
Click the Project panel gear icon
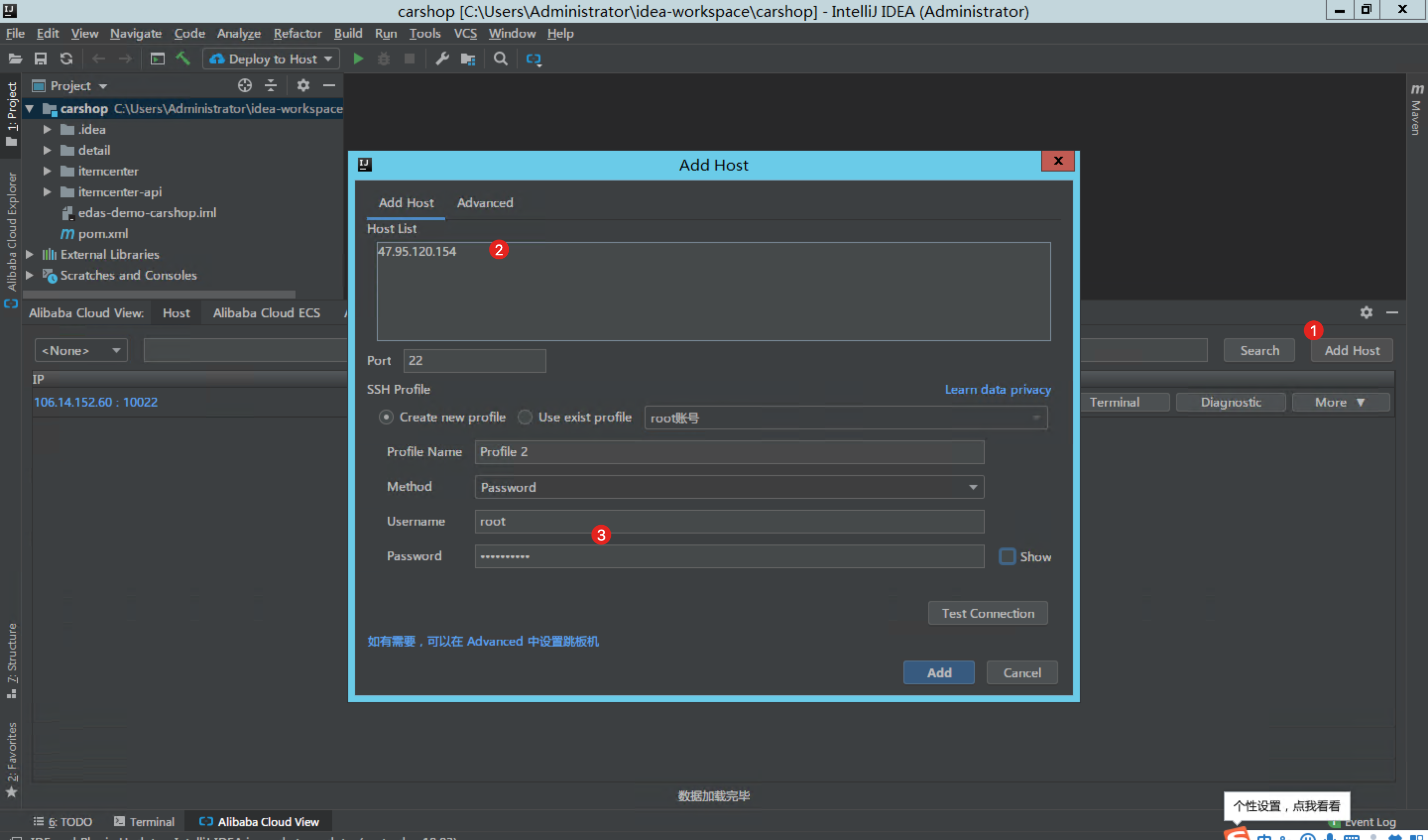click(303, 86)
